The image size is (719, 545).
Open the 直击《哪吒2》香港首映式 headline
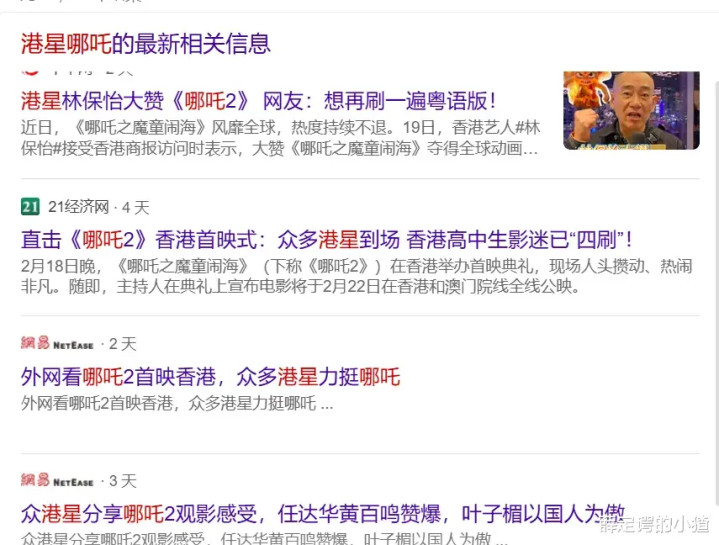coord(326,240)
